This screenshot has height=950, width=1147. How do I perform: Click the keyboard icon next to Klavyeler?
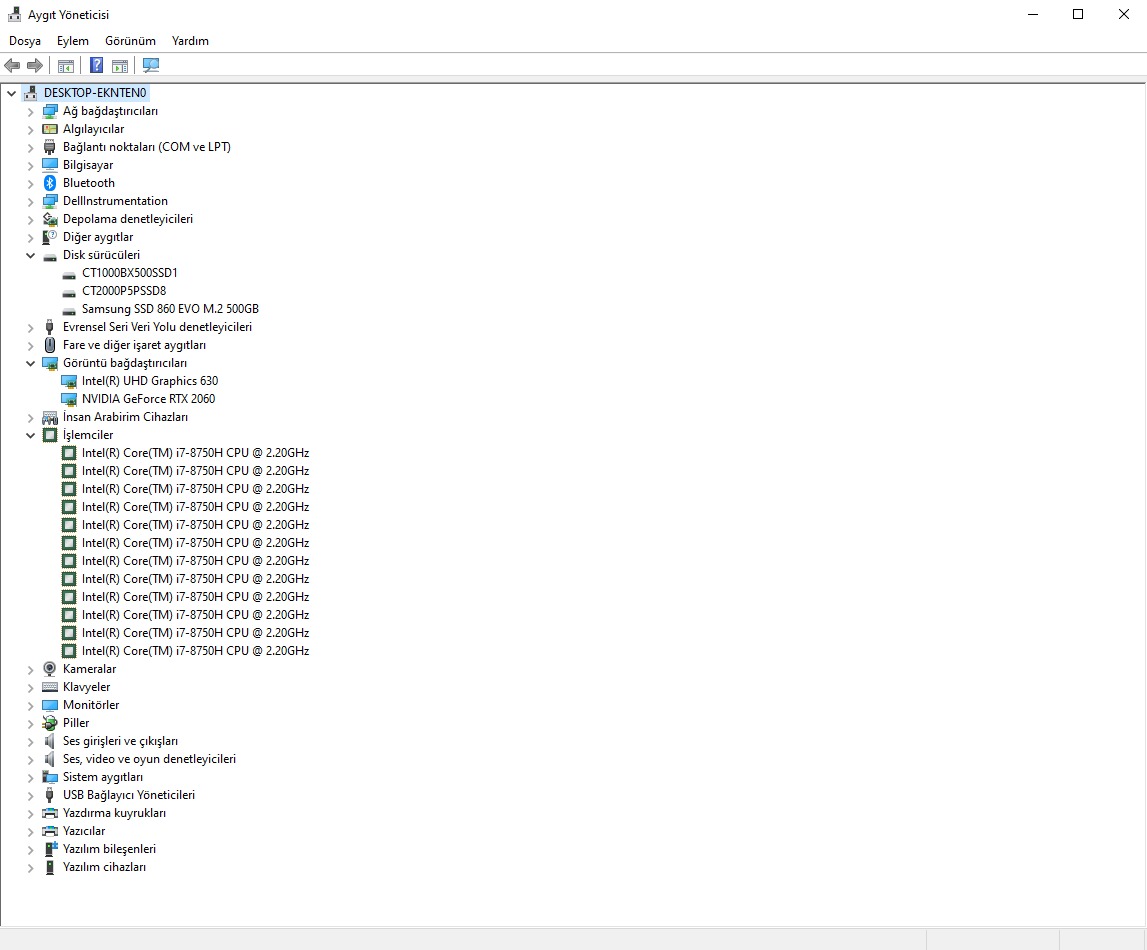click(50, 687)
